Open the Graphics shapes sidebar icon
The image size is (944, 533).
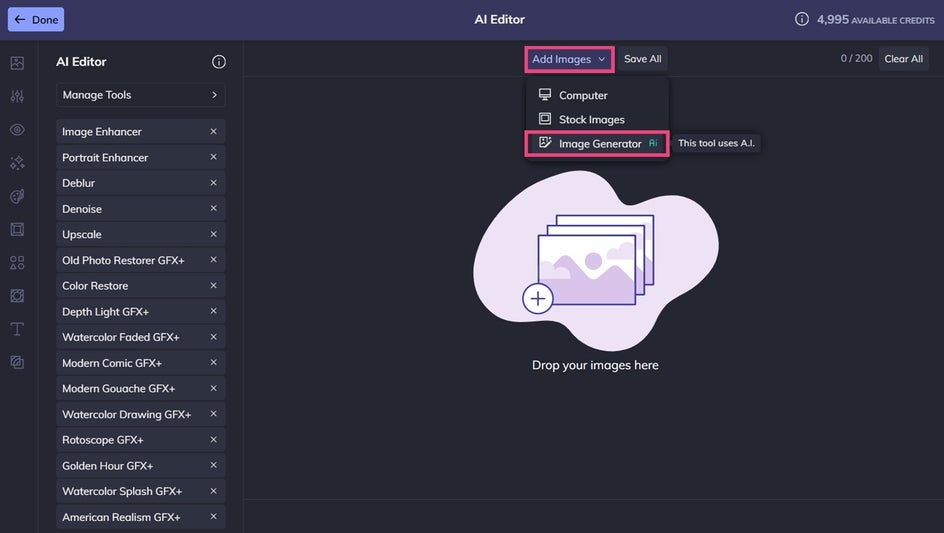17,263
